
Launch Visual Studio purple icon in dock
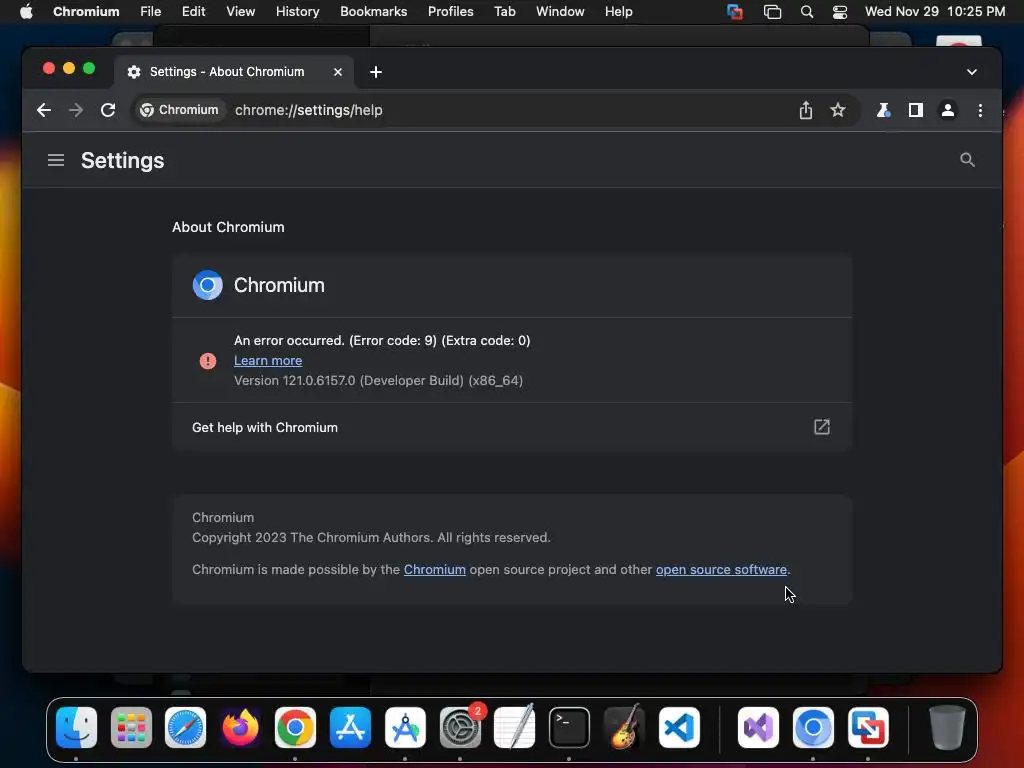coord(758,728)
